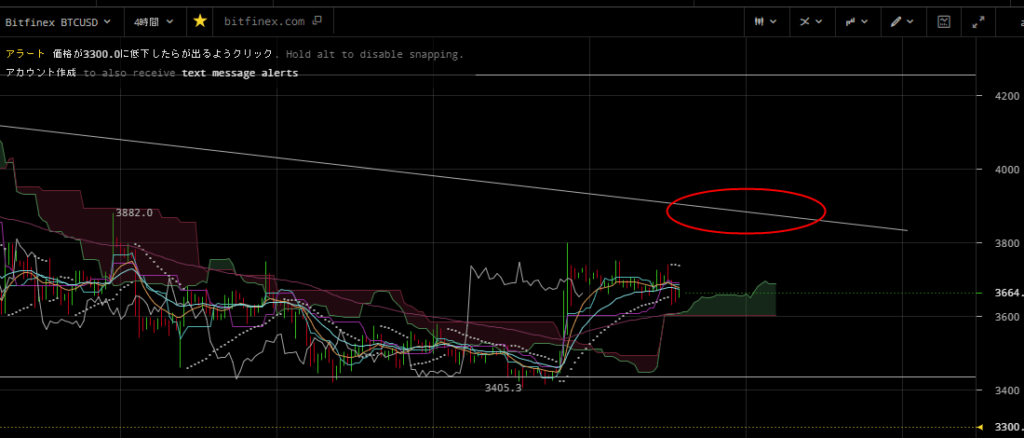The image size is (1024, 438).
Task: Click the アカウント作成 link
Action: point(40,73)
